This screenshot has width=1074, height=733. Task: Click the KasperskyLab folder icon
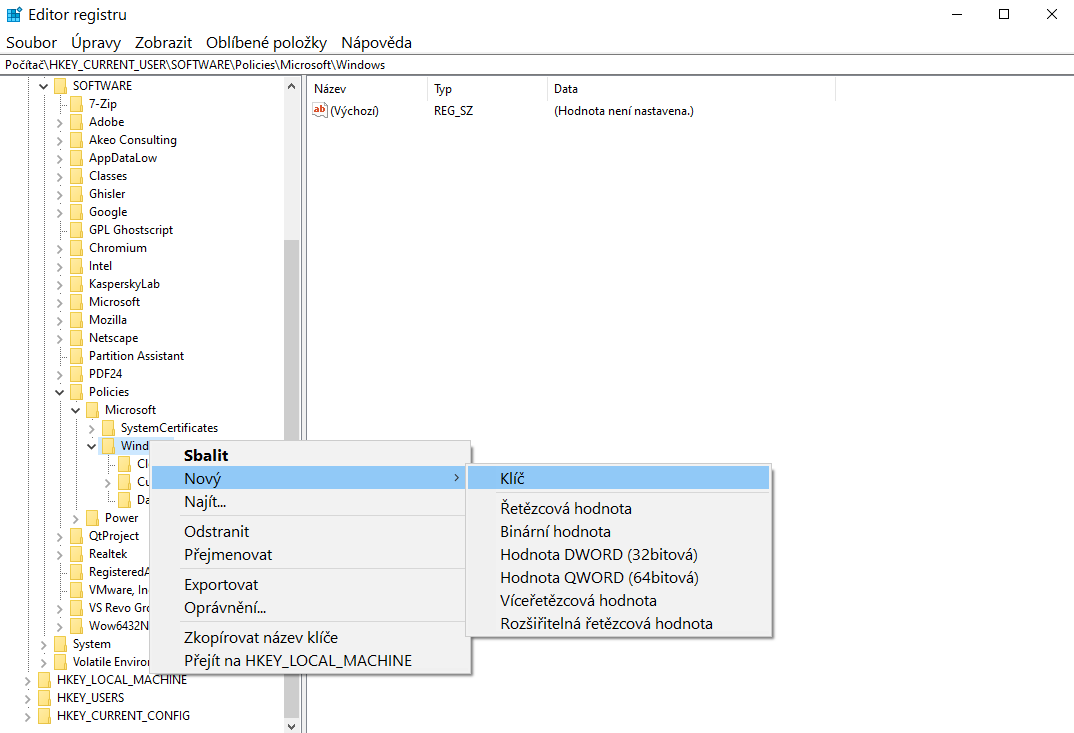76,284
